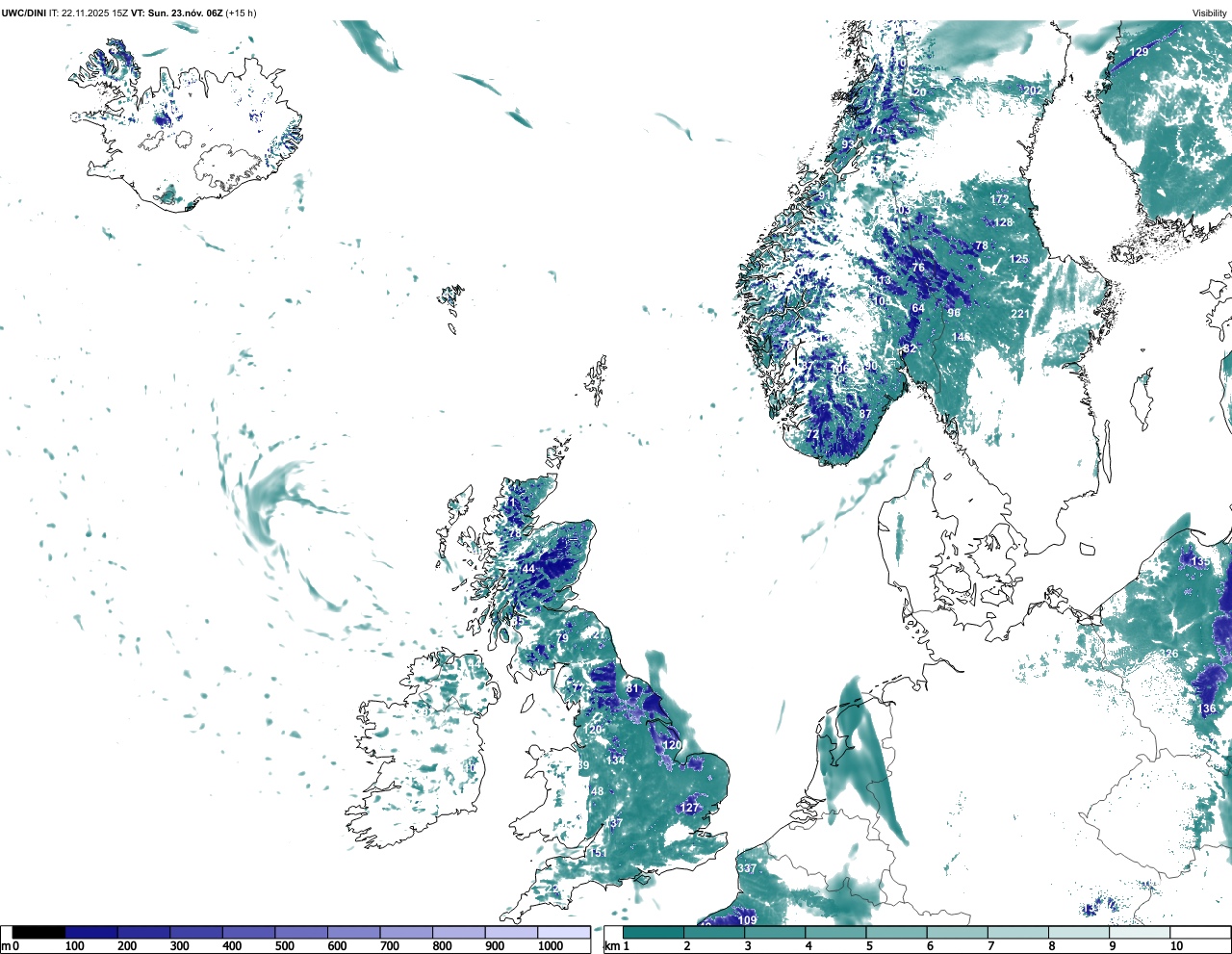Click the value '82' near Oslo area

pos(910,348)
